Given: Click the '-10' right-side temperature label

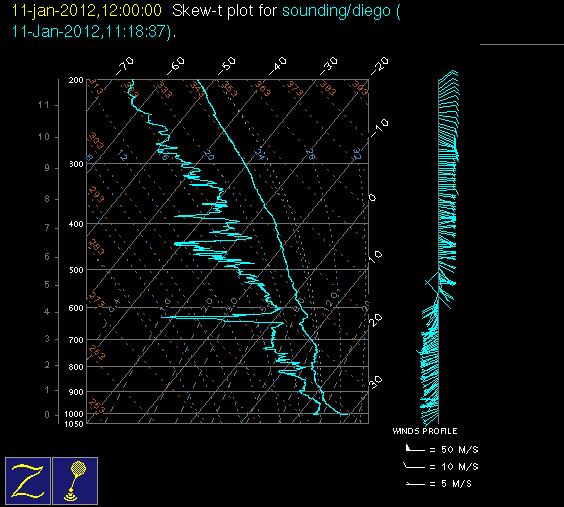Looking at the screenshot, I should 379,128.
